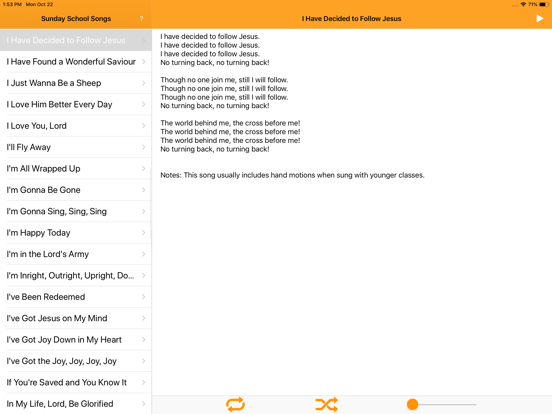Tap chevron beside I Have Found a Wonderful Saviour

(144, 62)
